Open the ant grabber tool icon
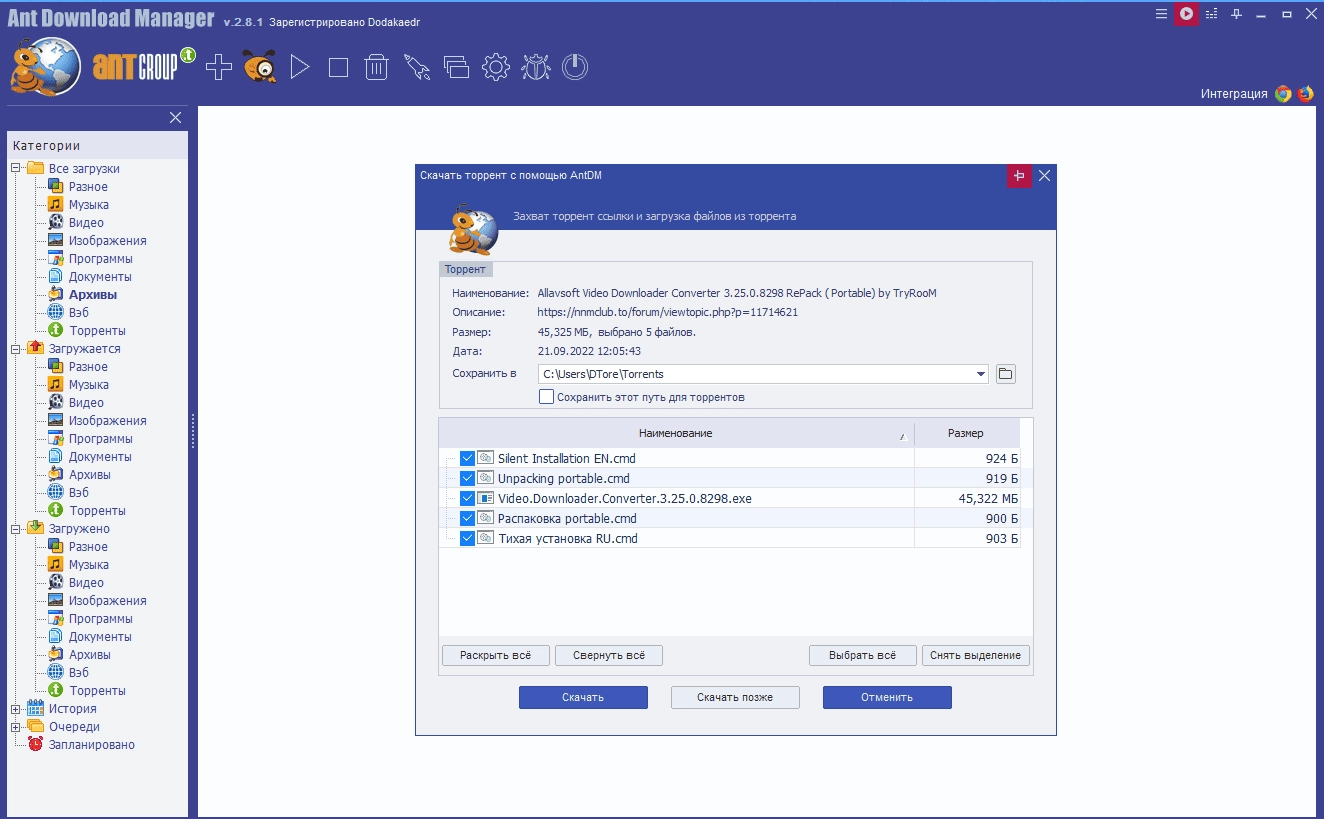 coord(260,67)
